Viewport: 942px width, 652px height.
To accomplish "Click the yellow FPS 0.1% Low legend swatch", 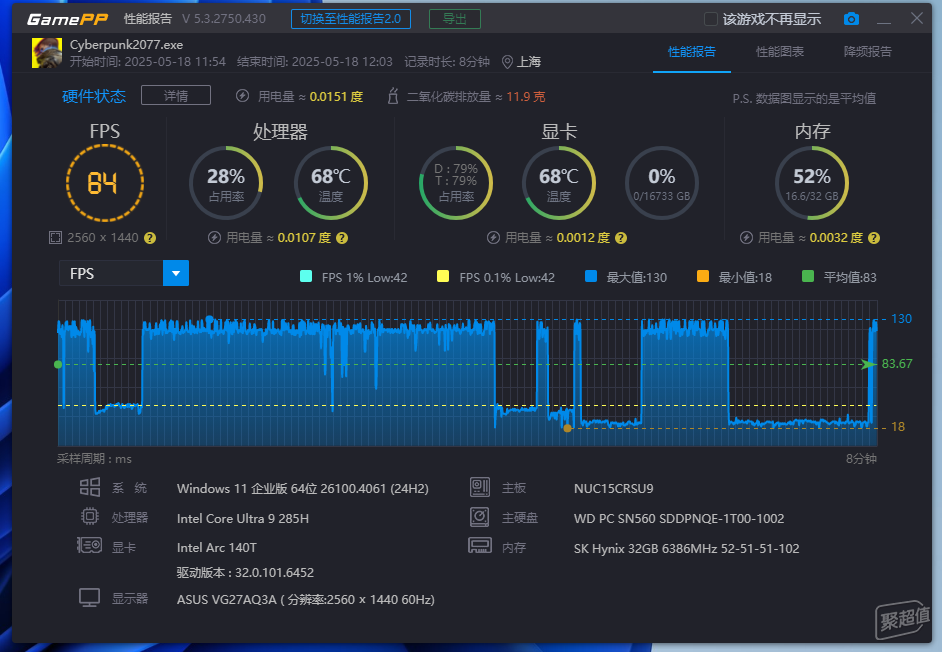I will tap(443, 276).
